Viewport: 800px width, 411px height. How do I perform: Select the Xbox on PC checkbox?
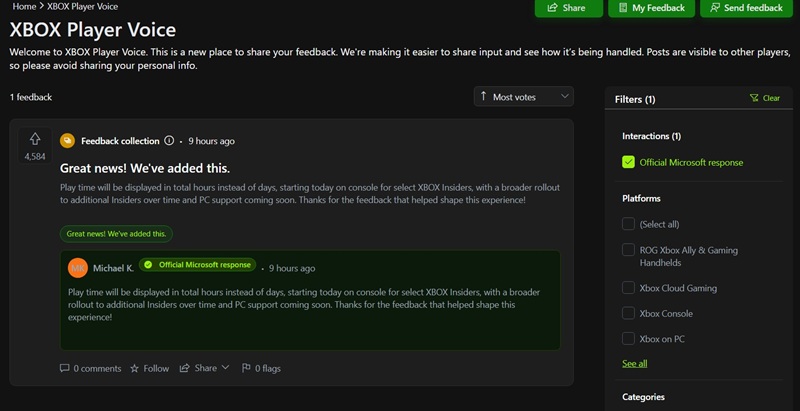click(x=628, y=339)
